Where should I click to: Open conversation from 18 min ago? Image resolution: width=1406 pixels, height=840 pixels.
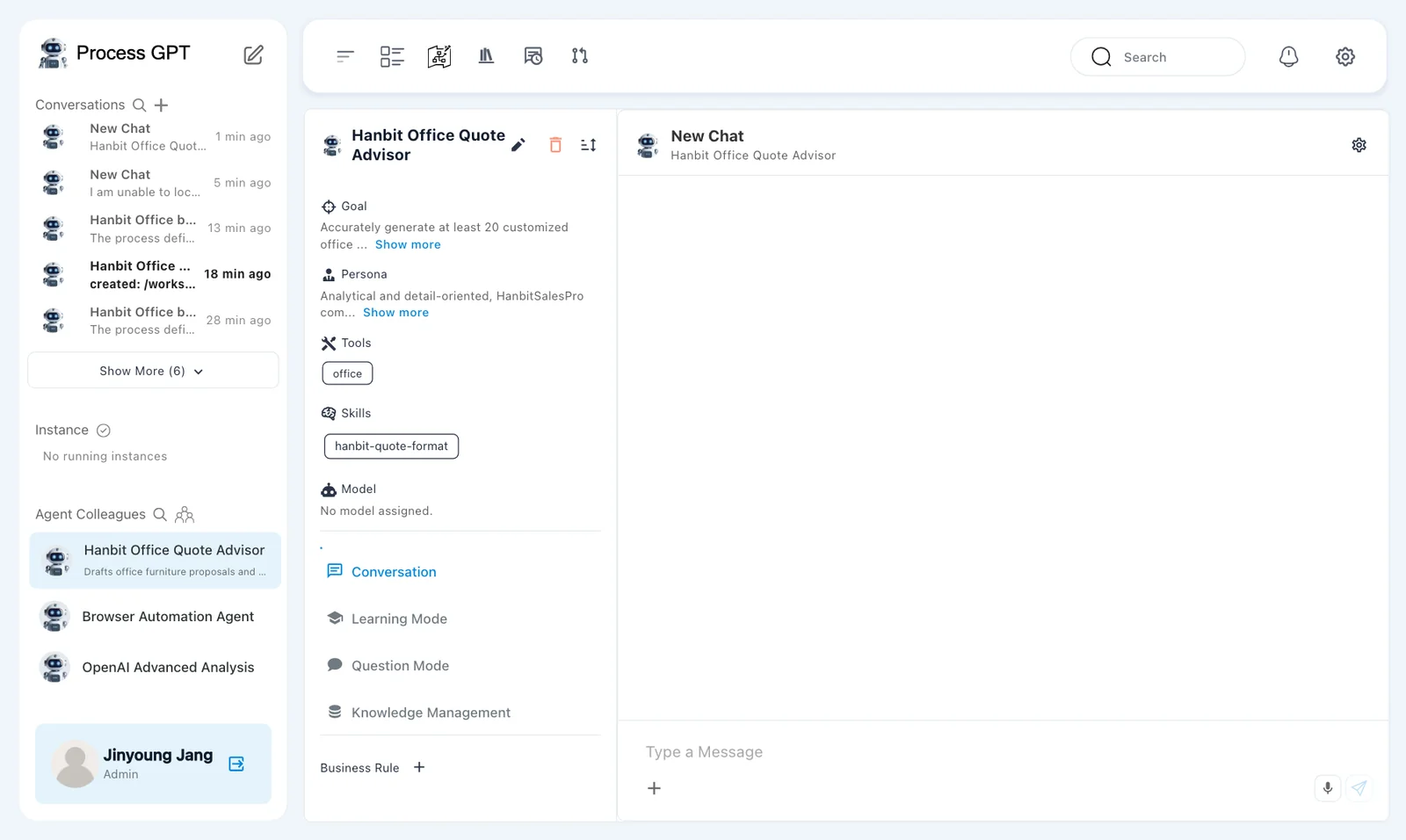tap(154, 275)
